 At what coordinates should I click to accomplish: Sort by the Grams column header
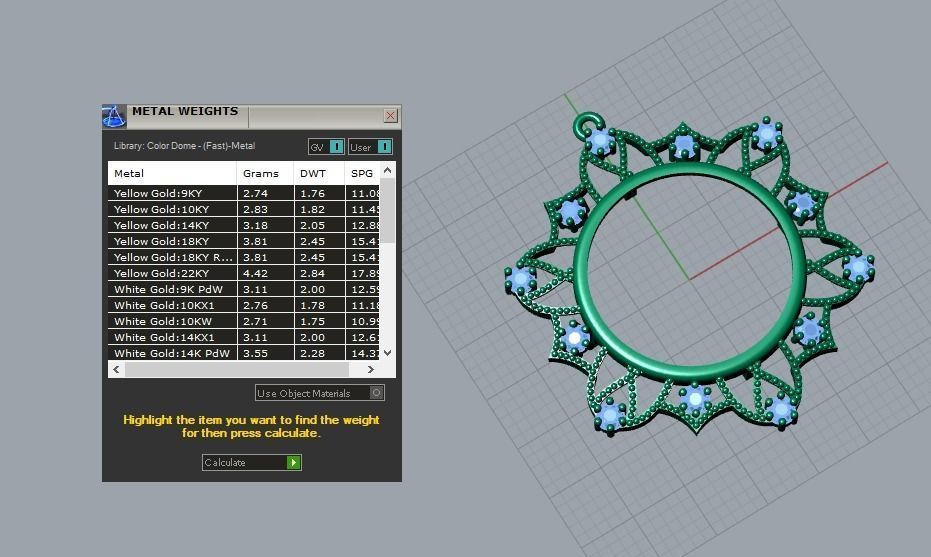click(265, 173)
